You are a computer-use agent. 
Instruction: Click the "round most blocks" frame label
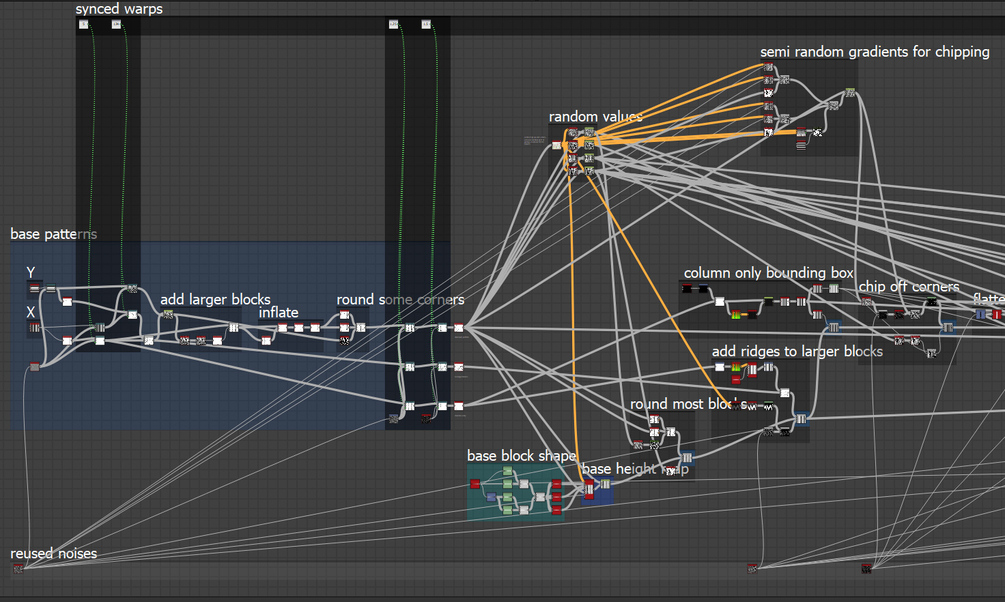(688, 404)
